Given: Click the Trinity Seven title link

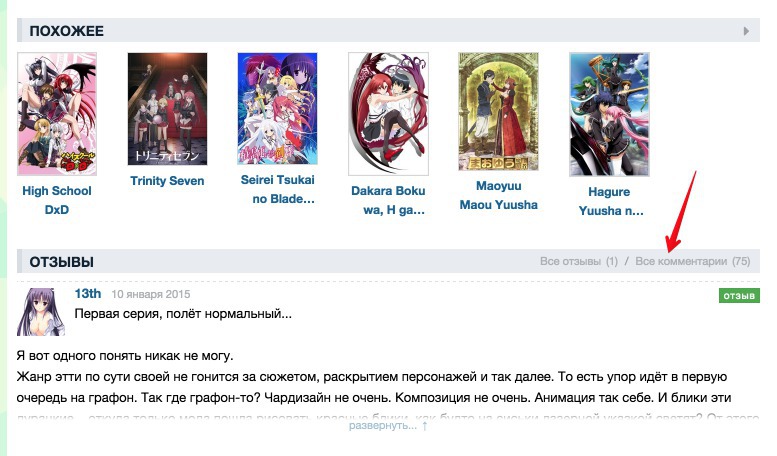Looking at the screenshot, I should click(x=167, y=181).
